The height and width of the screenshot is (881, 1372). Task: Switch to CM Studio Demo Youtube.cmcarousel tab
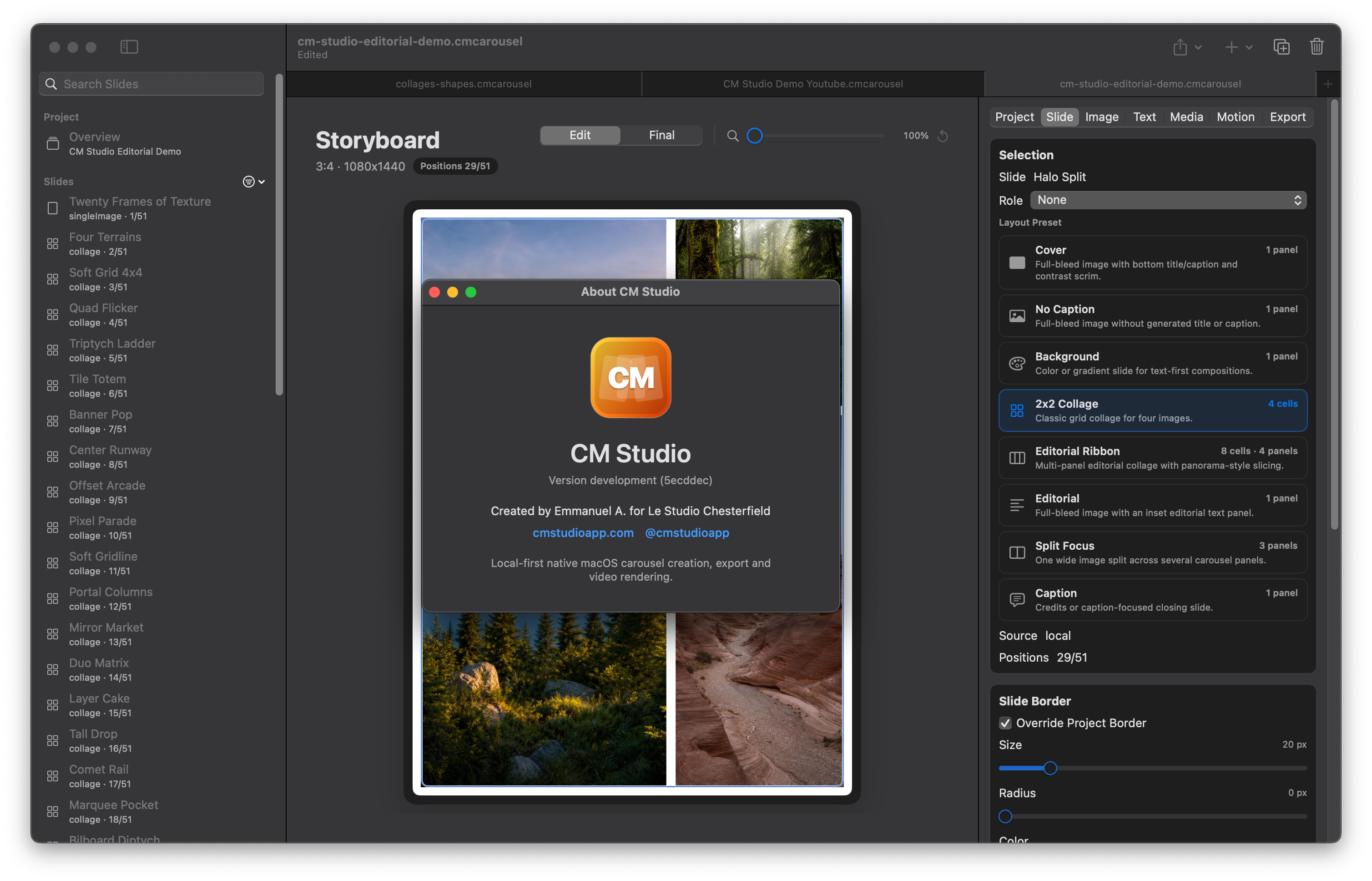(812, 84)
